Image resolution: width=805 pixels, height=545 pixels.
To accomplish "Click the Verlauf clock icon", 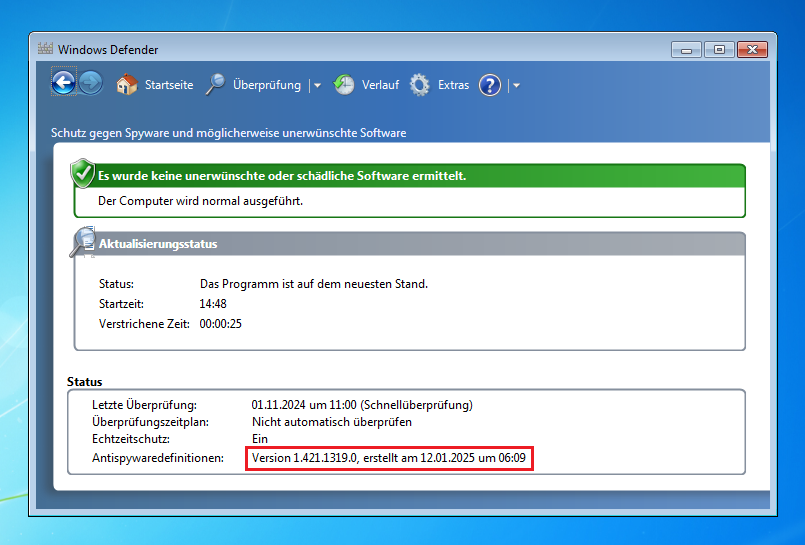I will pos(343,85).
